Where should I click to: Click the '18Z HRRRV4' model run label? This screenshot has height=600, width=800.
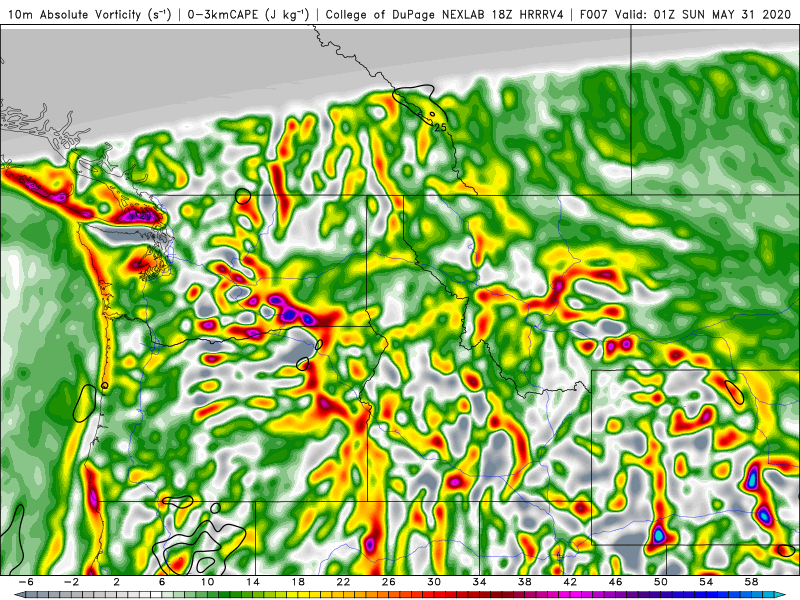point(528,14)
